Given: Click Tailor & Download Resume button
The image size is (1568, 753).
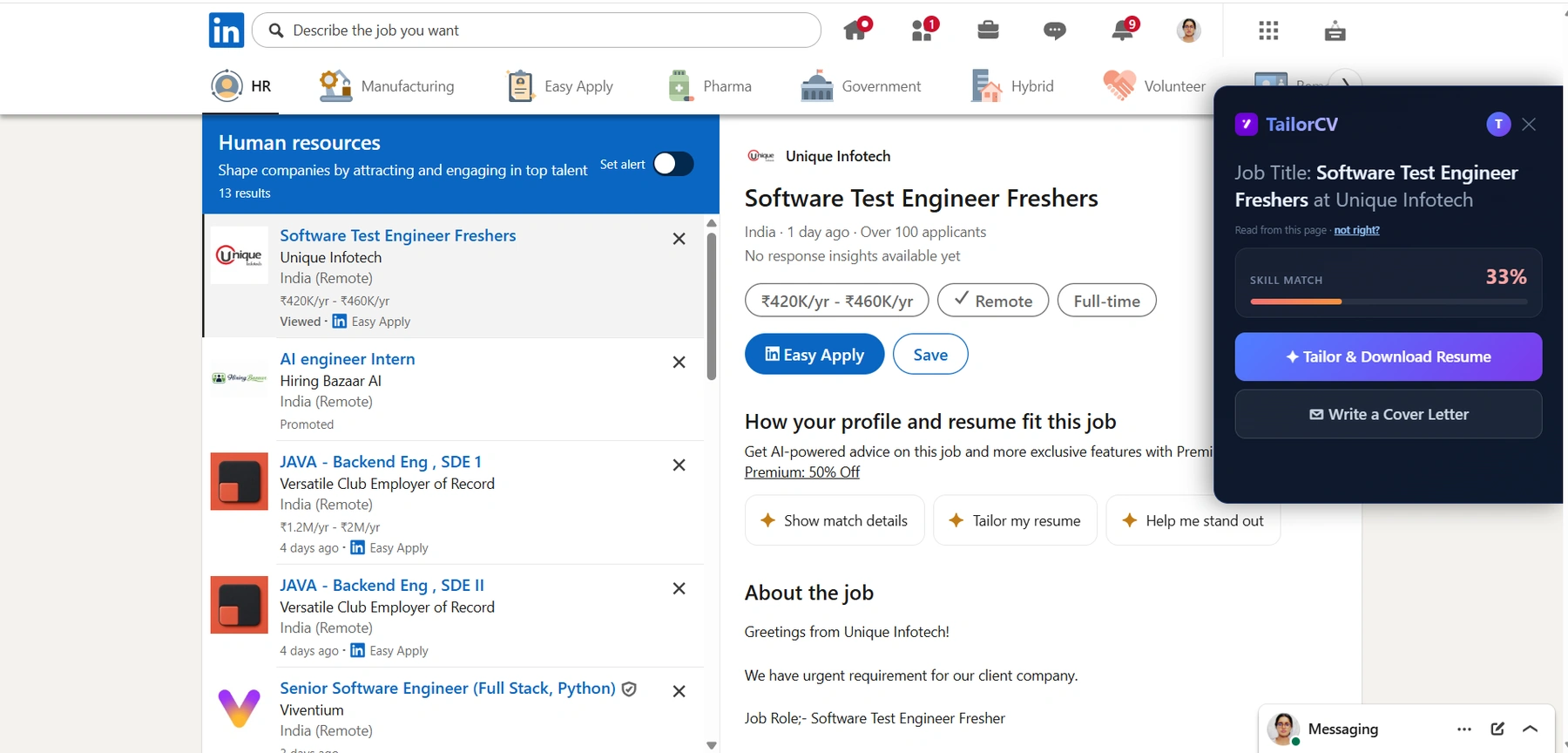Looking at the screenshot, I should [x=1389, y=357].
